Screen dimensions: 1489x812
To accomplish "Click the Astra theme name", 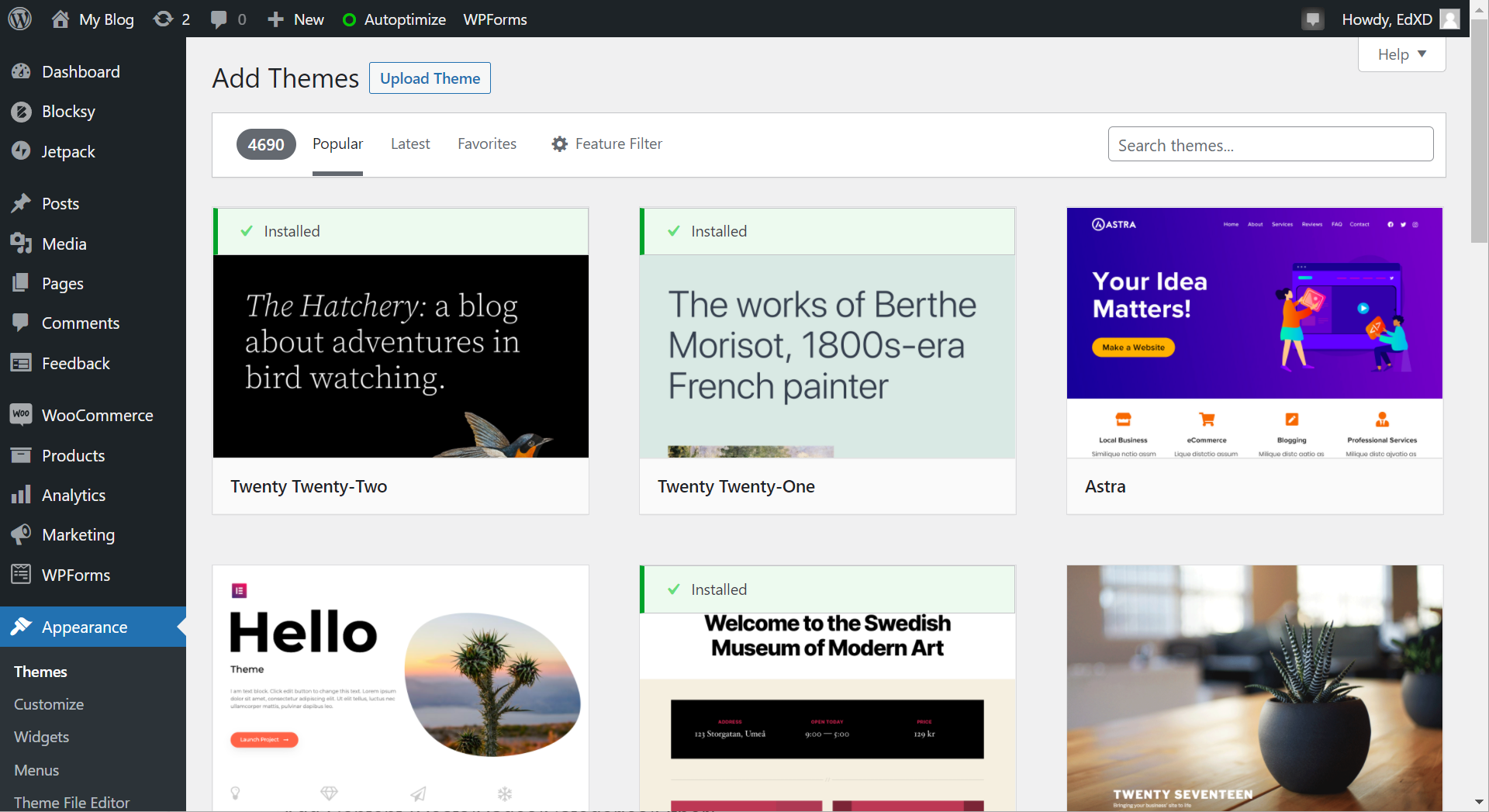I will (1105, 486).
